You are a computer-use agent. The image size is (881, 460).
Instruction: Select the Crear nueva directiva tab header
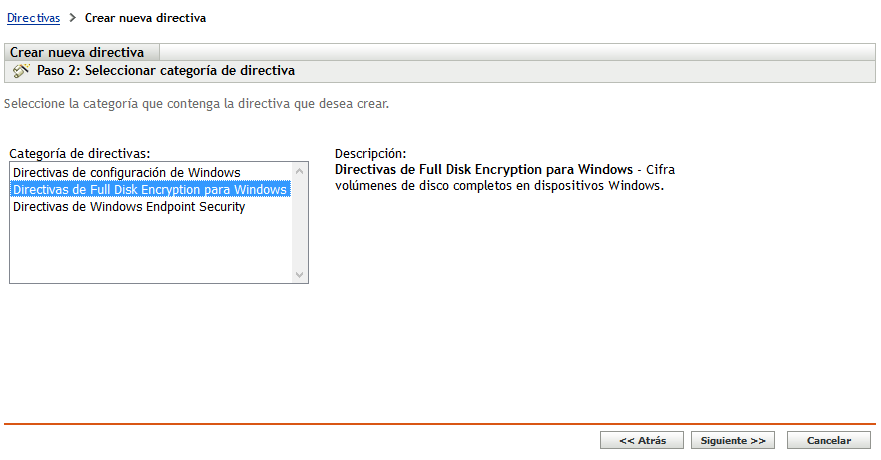(x=77, y=52)
